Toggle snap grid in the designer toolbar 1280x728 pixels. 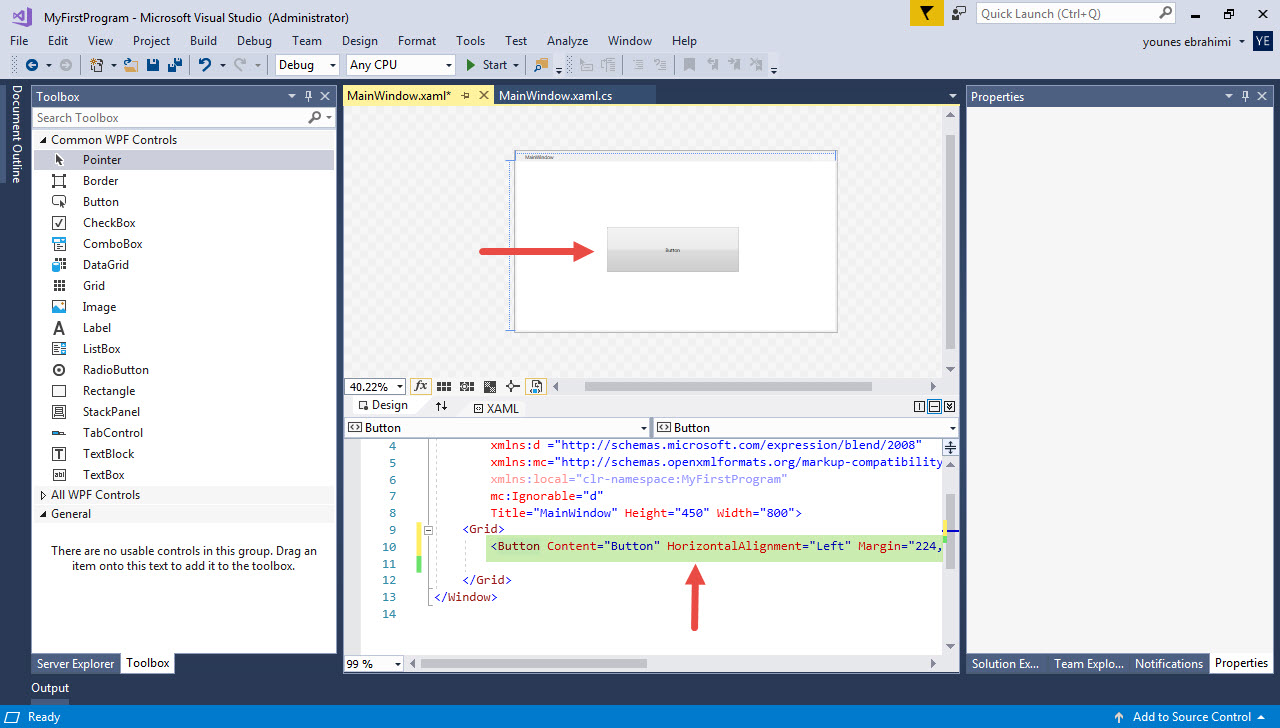(444, 386)
